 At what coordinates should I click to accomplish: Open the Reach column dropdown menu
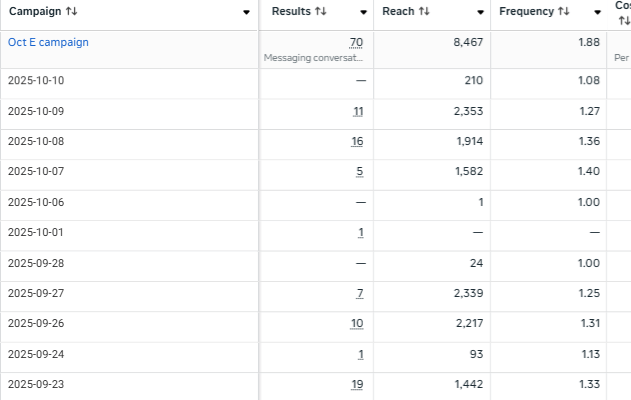480,13
